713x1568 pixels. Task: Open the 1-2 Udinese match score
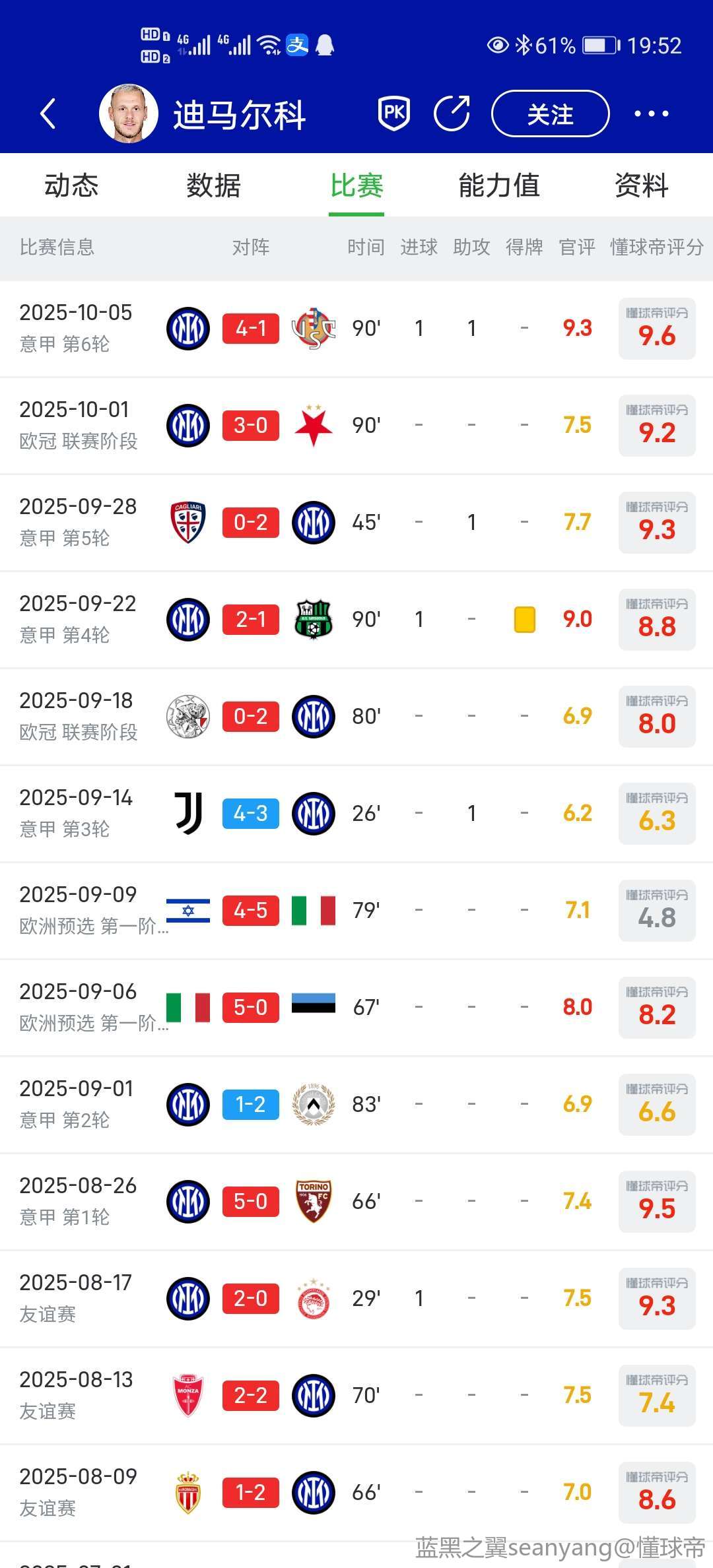tap(251, 1104)
